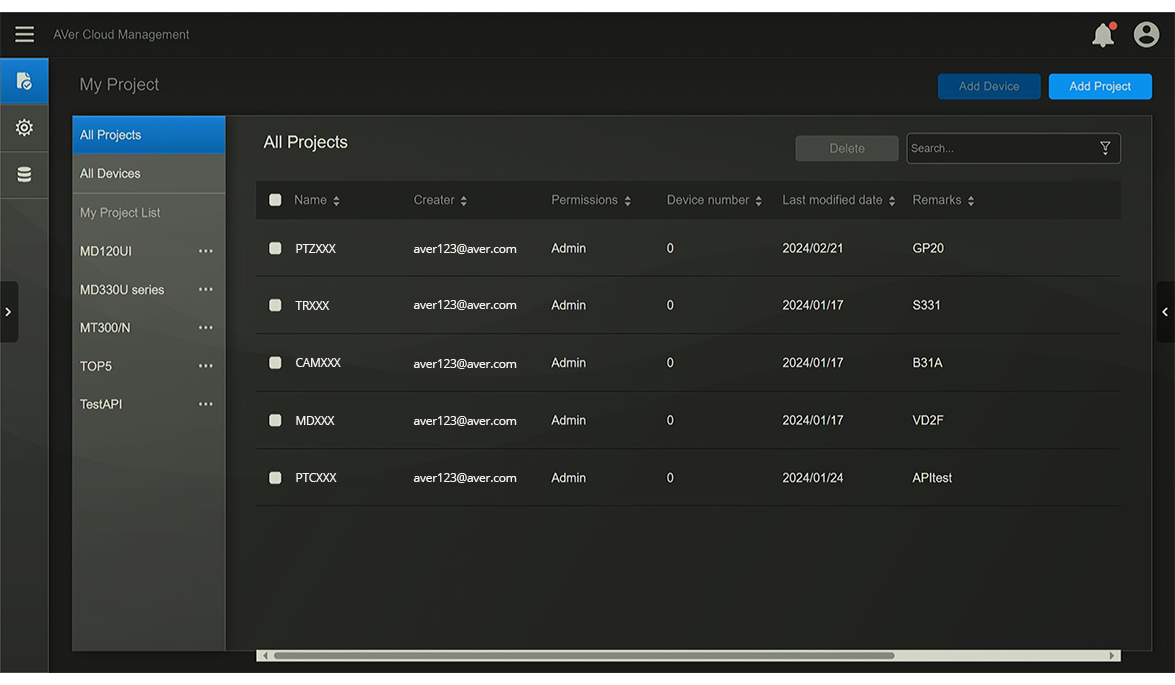This screenshot has height=685, width=1175.
Task: Check the CAMXXX project checkbox
Action: click(x=275, y=363)
